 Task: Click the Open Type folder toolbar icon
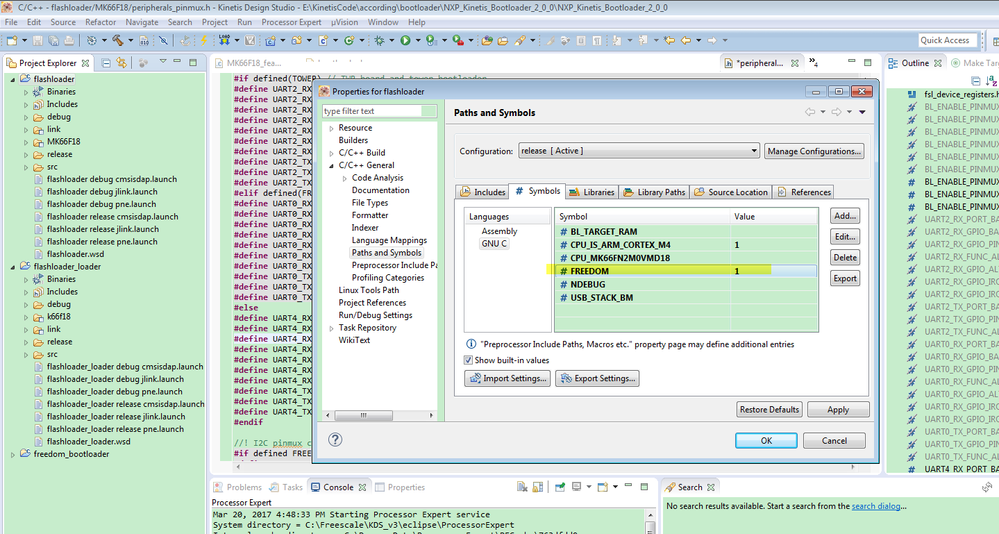tap(487, 40)
